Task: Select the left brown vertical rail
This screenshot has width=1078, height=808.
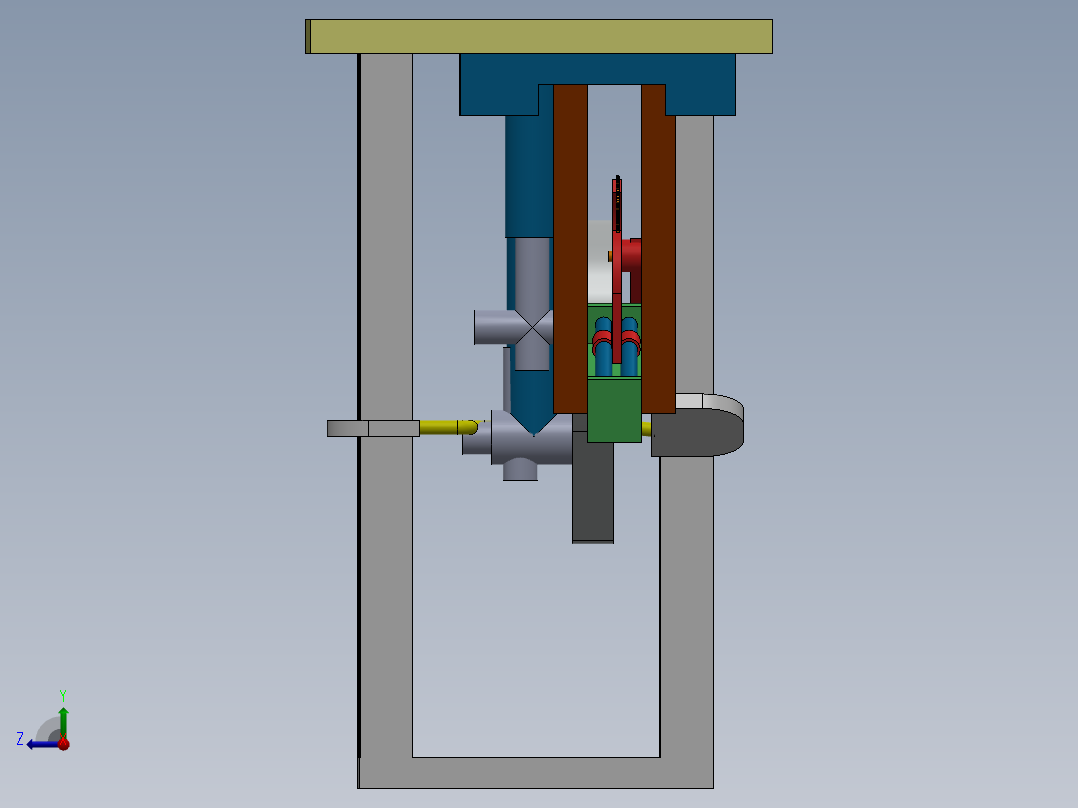Action: 571,248
